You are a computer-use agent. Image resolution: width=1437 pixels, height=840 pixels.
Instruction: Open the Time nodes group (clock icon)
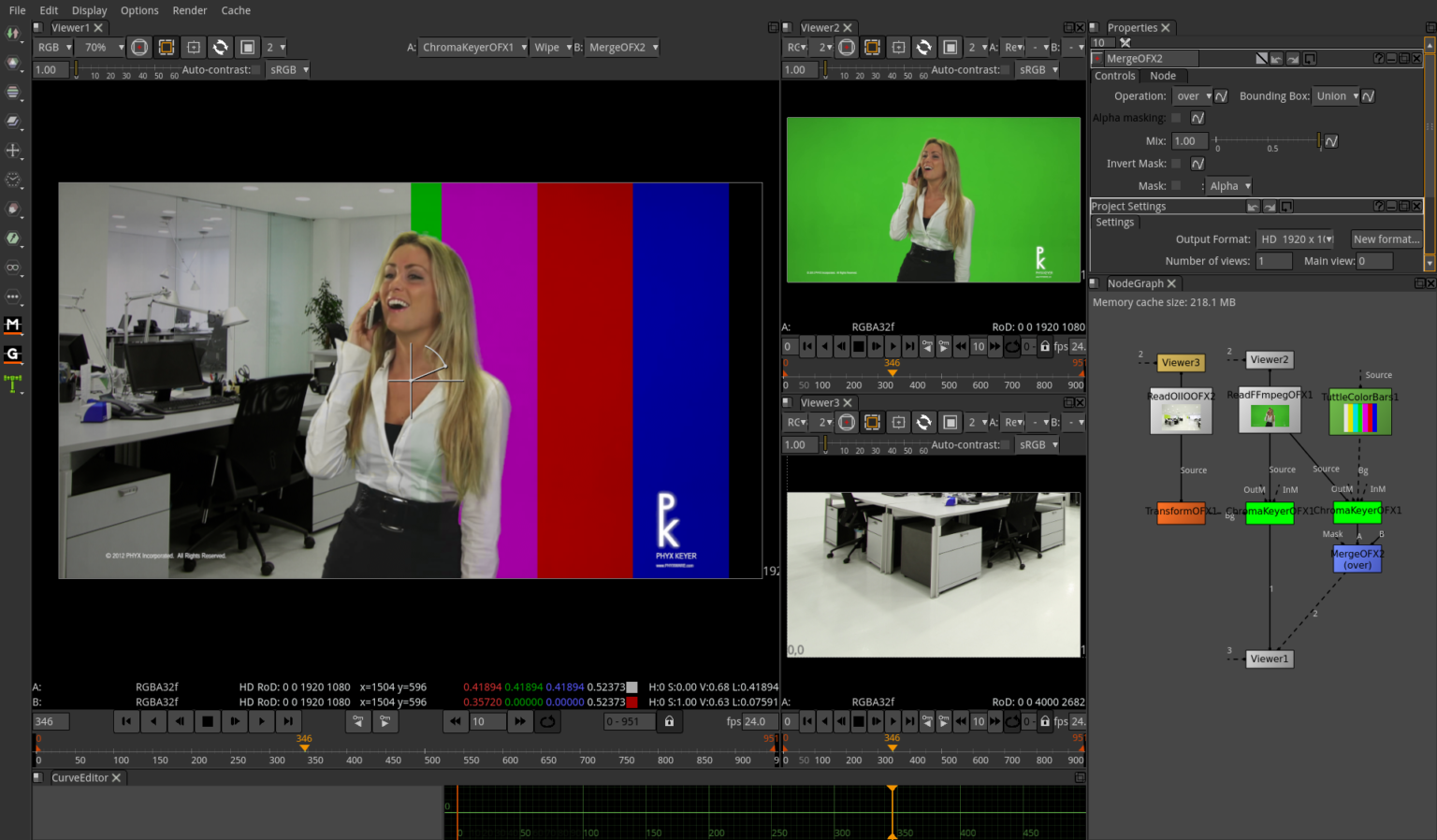tap(14, 180)
